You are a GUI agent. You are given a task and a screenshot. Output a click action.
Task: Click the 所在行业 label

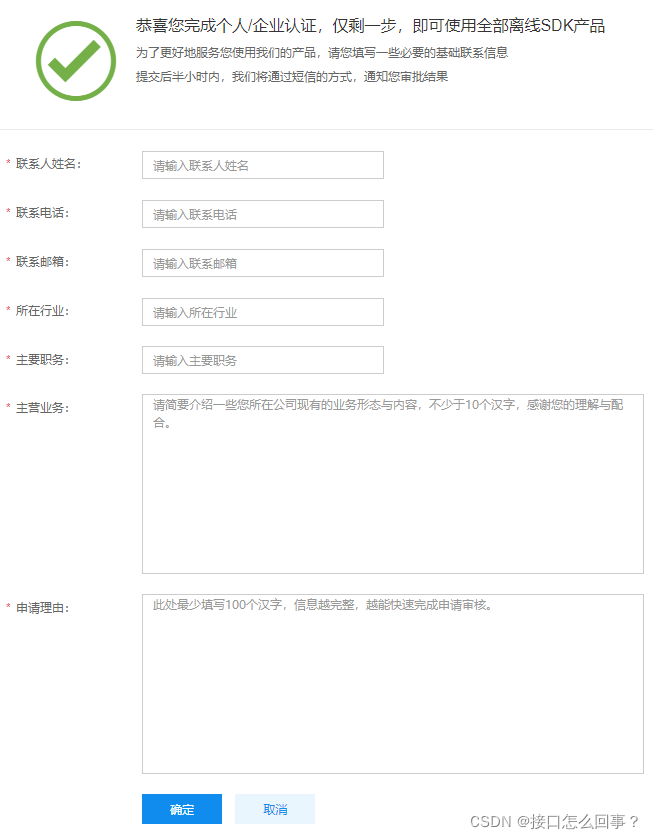[42, 311]
